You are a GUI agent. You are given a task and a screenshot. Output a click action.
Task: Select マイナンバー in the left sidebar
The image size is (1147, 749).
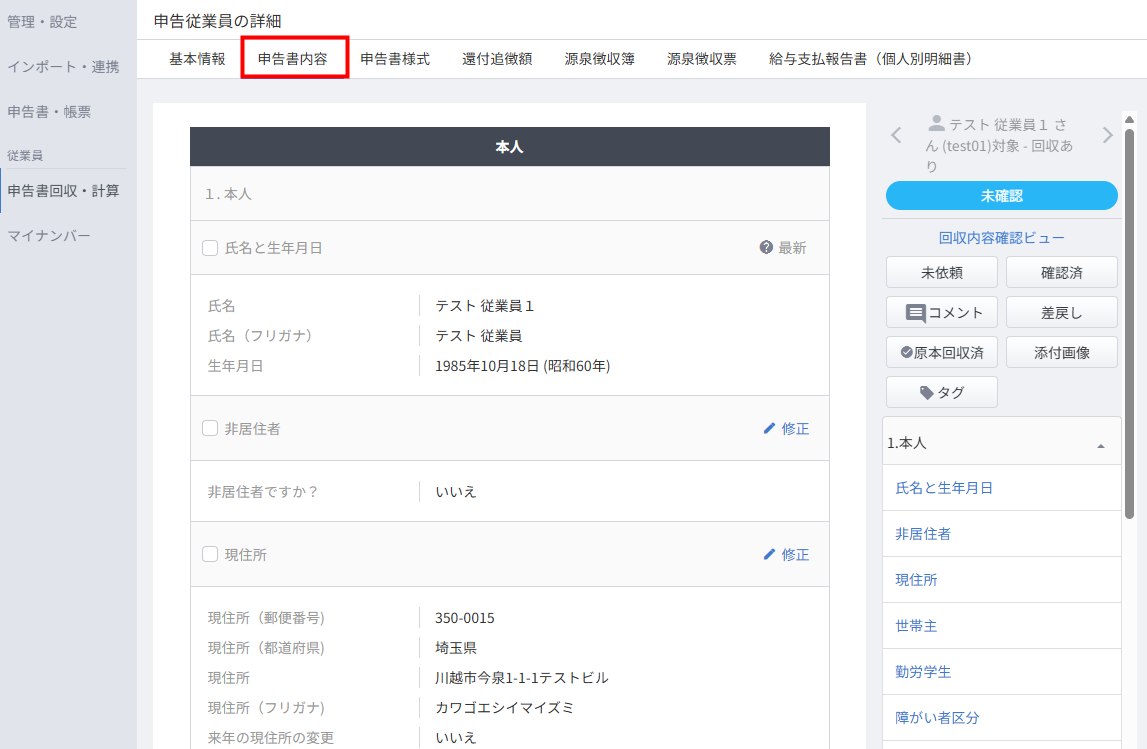pos(49,236)
